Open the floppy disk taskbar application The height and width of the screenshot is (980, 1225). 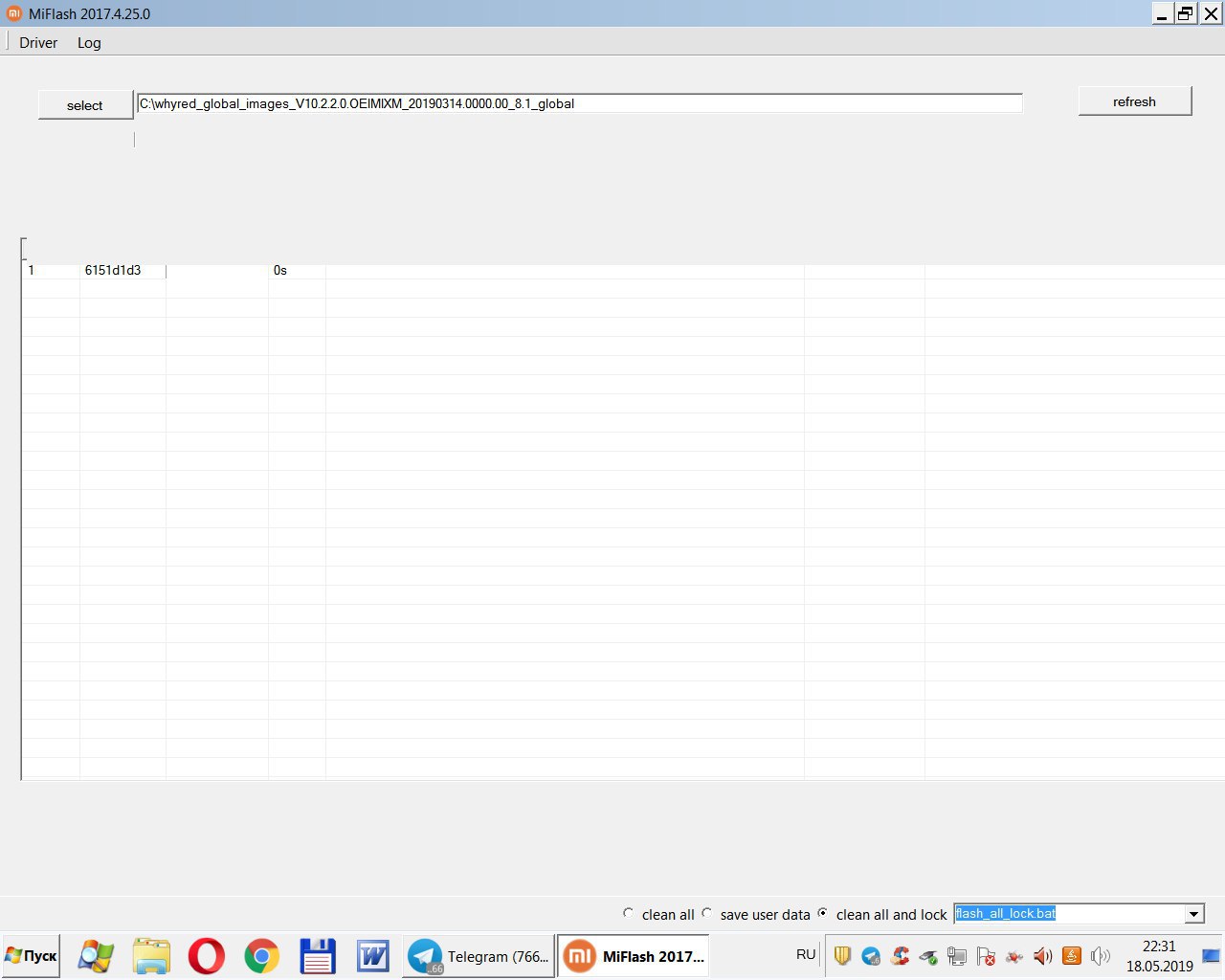point(317,956)
